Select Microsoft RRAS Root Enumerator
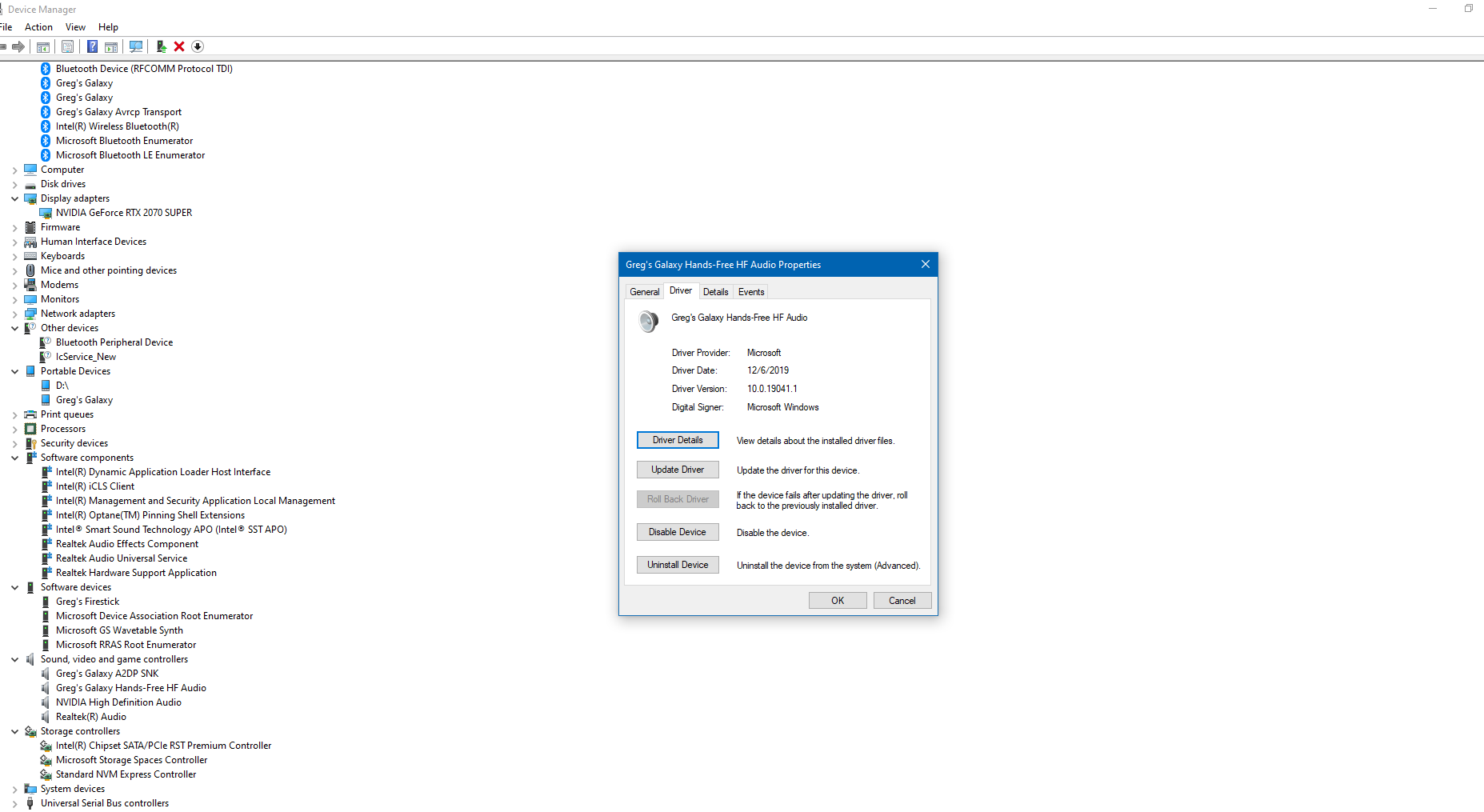Image resolution: width=1484 pixels, height=812 pixels. coord(126,645)
